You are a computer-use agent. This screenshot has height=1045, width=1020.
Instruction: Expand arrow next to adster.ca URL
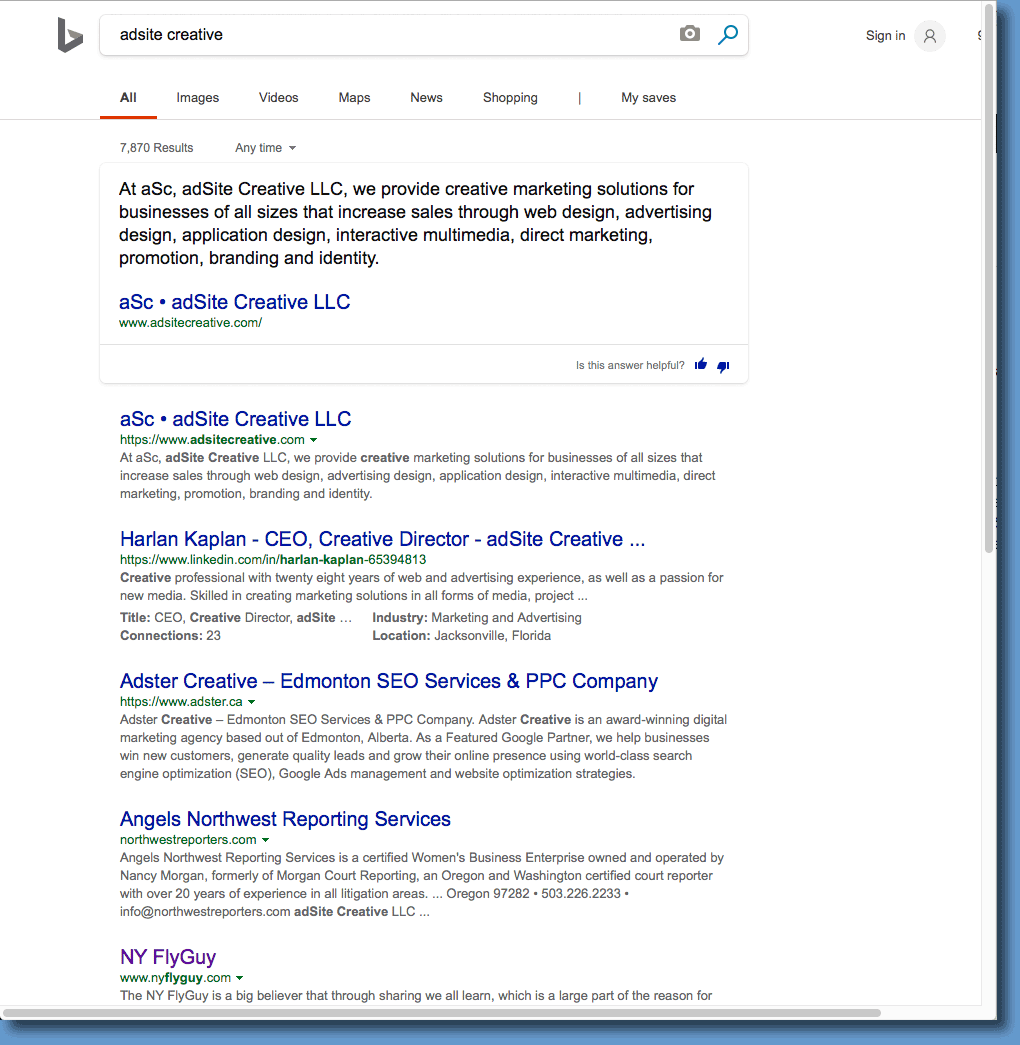251,702
